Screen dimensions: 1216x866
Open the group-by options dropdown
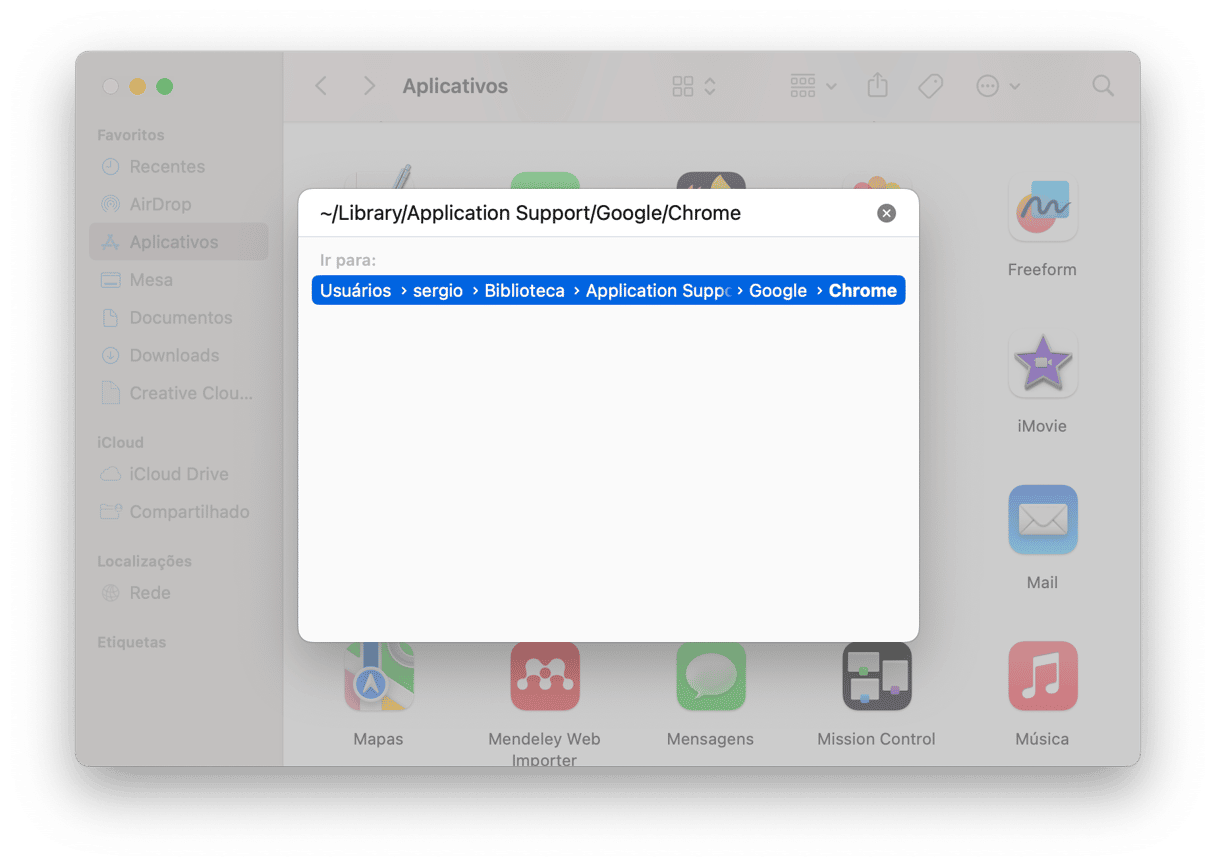pyautogui.click(x=813, y=86)
